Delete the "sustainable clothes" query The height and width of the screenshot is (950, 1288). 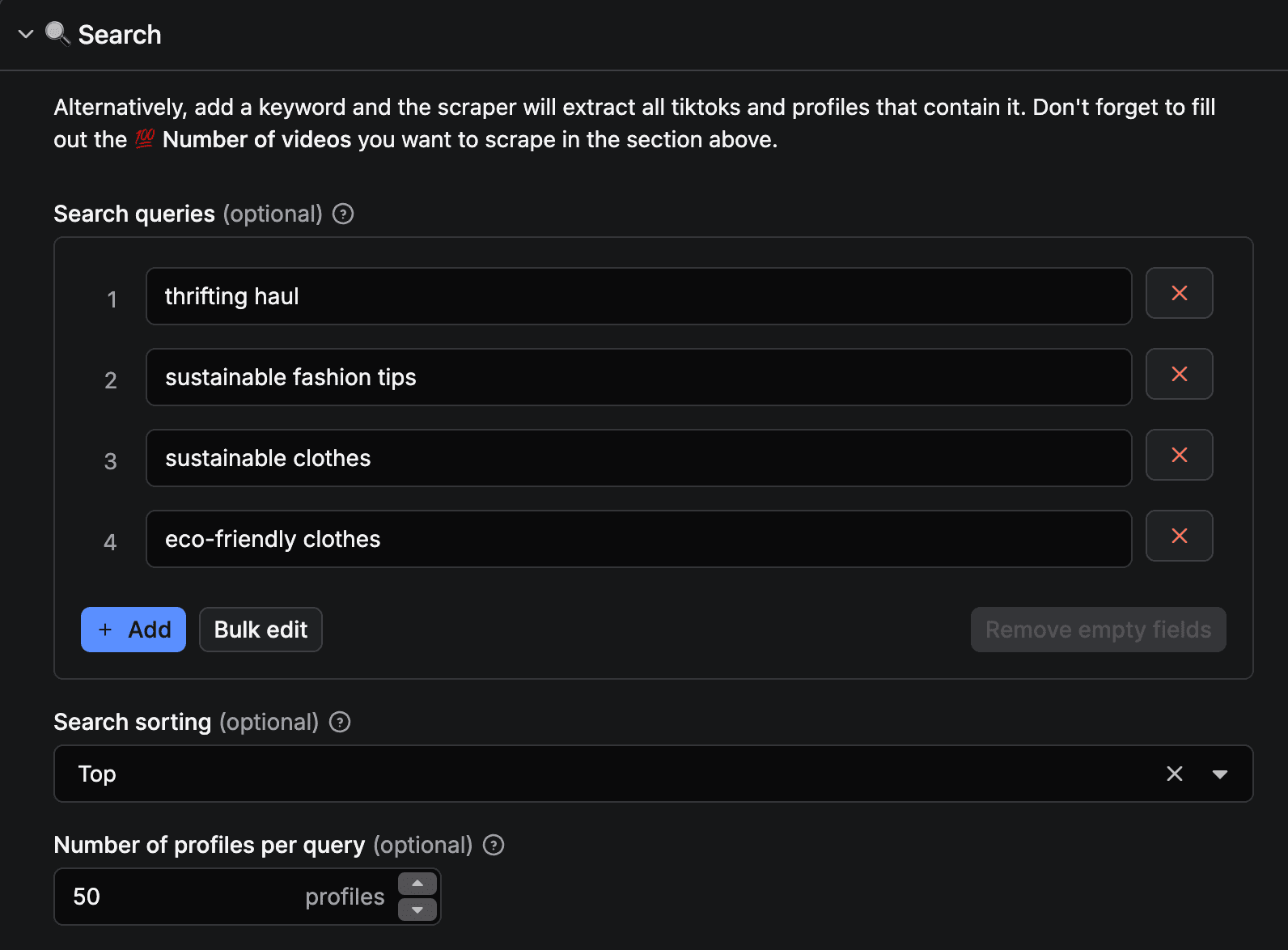tap(1179, 455)
